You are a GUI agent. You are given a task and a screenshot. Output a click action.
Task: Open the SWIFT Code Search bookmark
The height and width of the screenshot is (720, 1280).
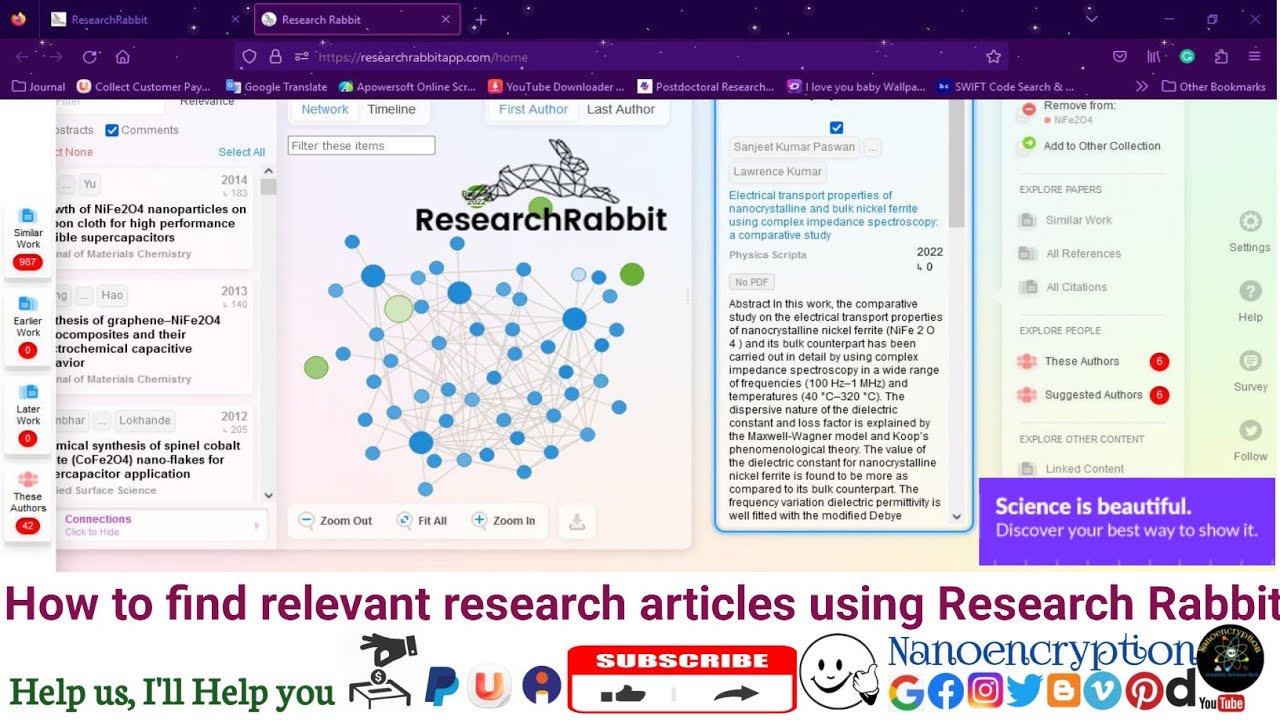click(x=1006, y=87)
